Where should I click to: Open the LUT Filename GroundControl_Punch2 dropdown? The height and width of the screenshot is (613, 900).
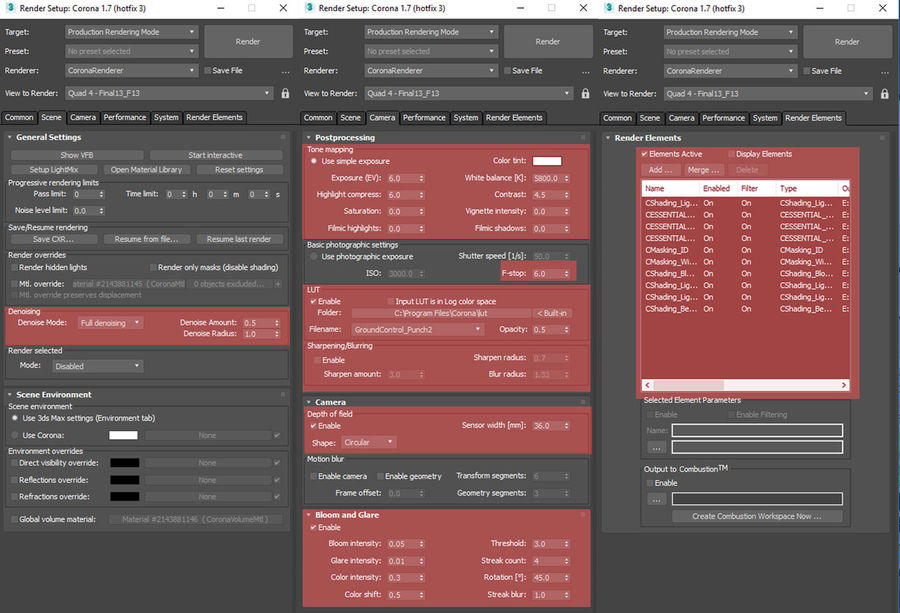(417, 329)
